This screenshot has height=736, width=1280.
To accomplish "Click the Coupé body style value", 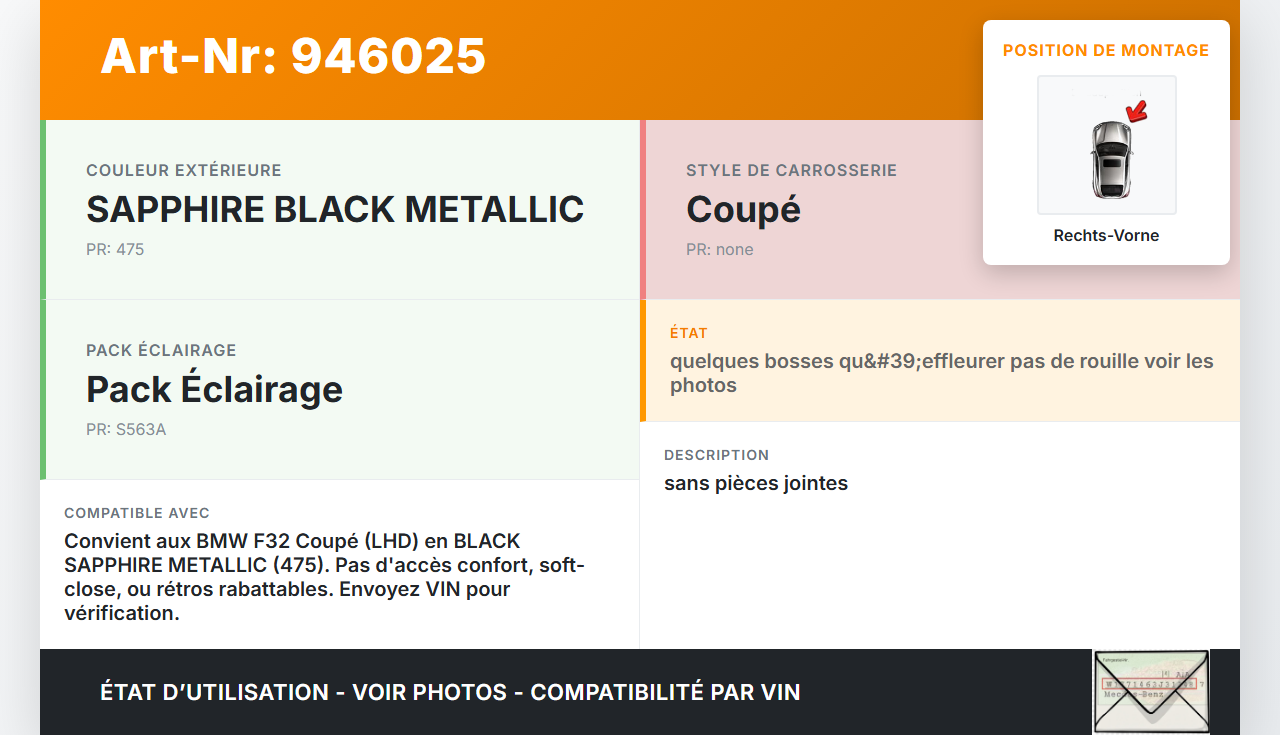I will coord(743,210).
